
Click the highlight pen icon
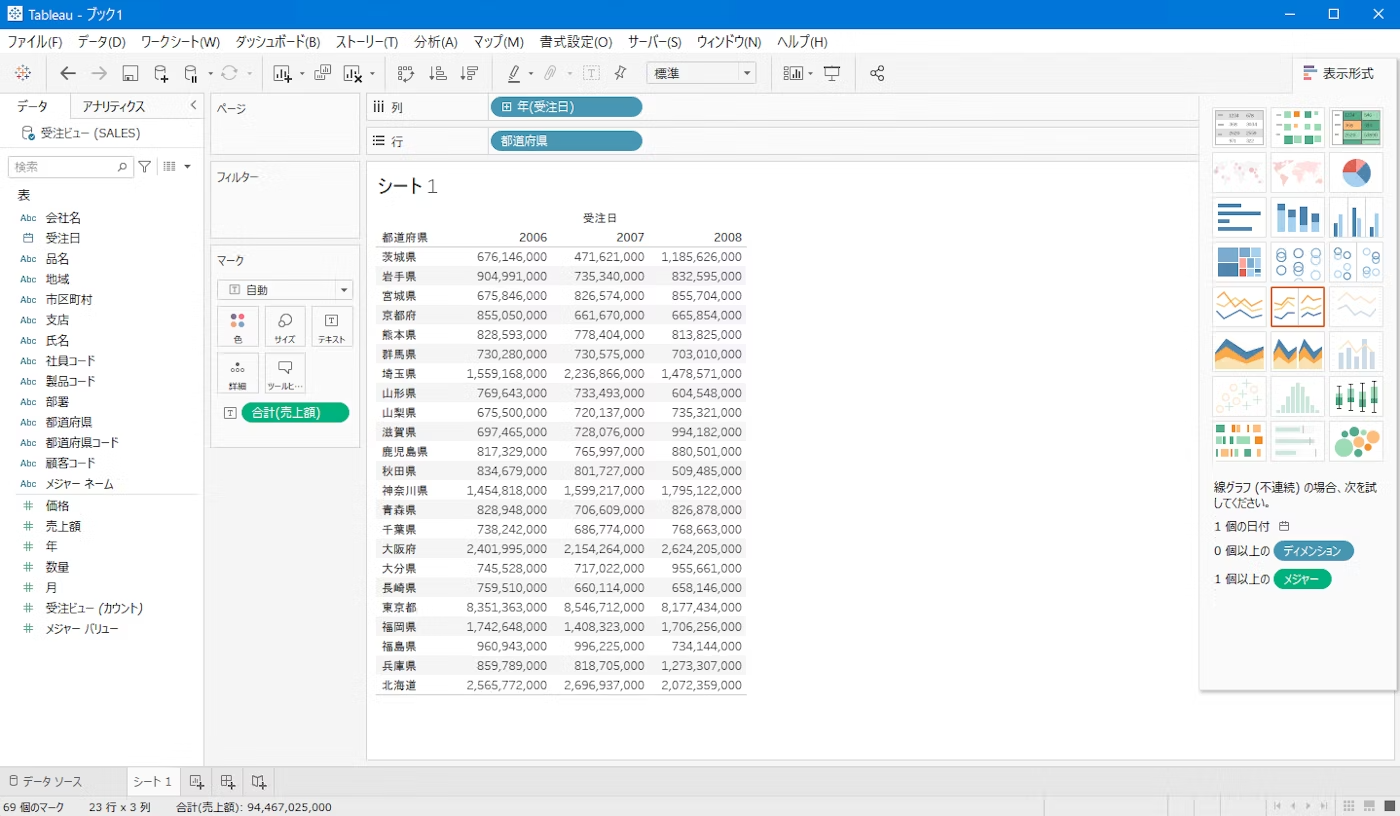point(514,73)
